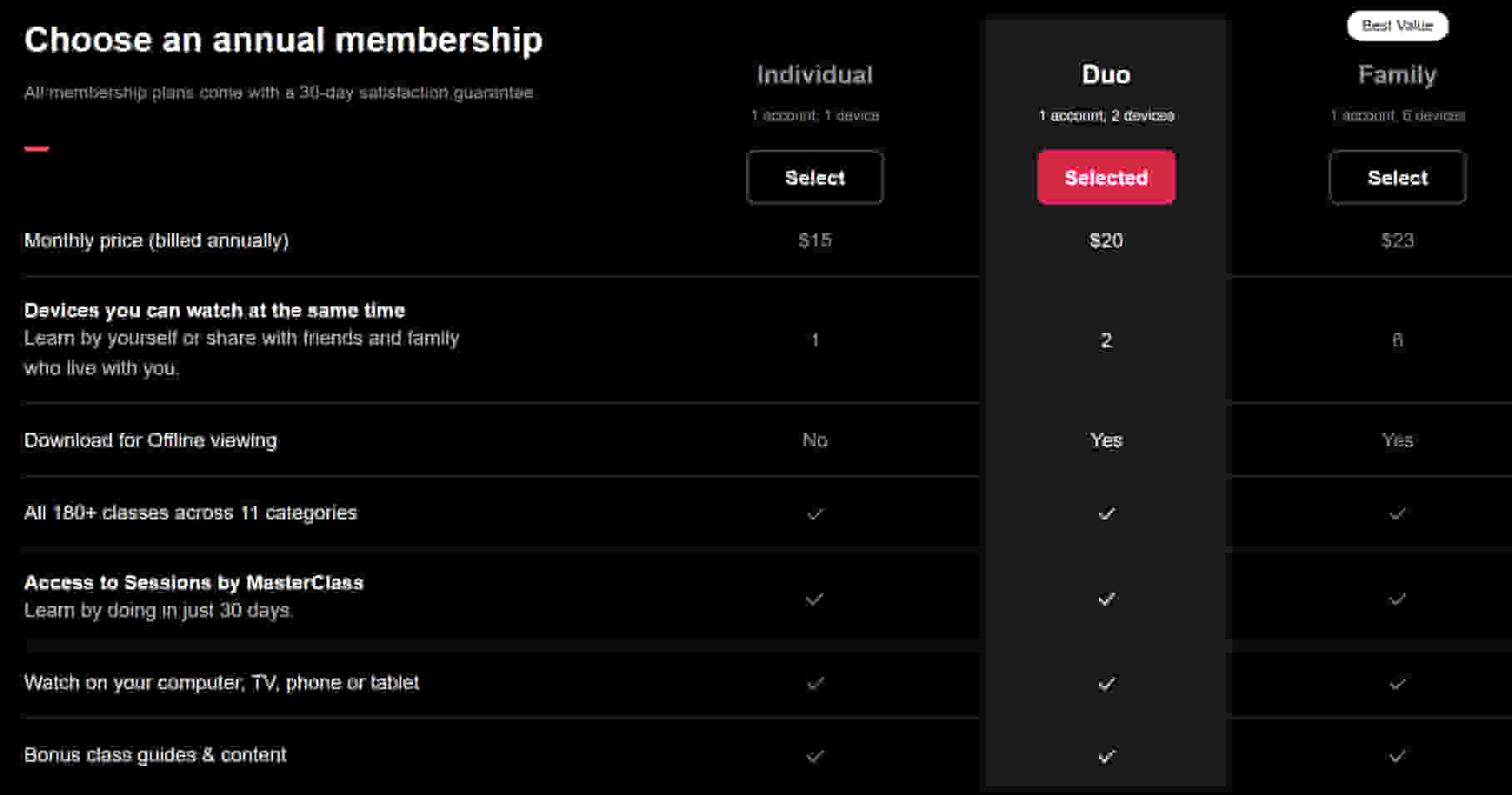
Task: Click Individual's checkmark for computer and TV viewing
Action: pos(814,683)
